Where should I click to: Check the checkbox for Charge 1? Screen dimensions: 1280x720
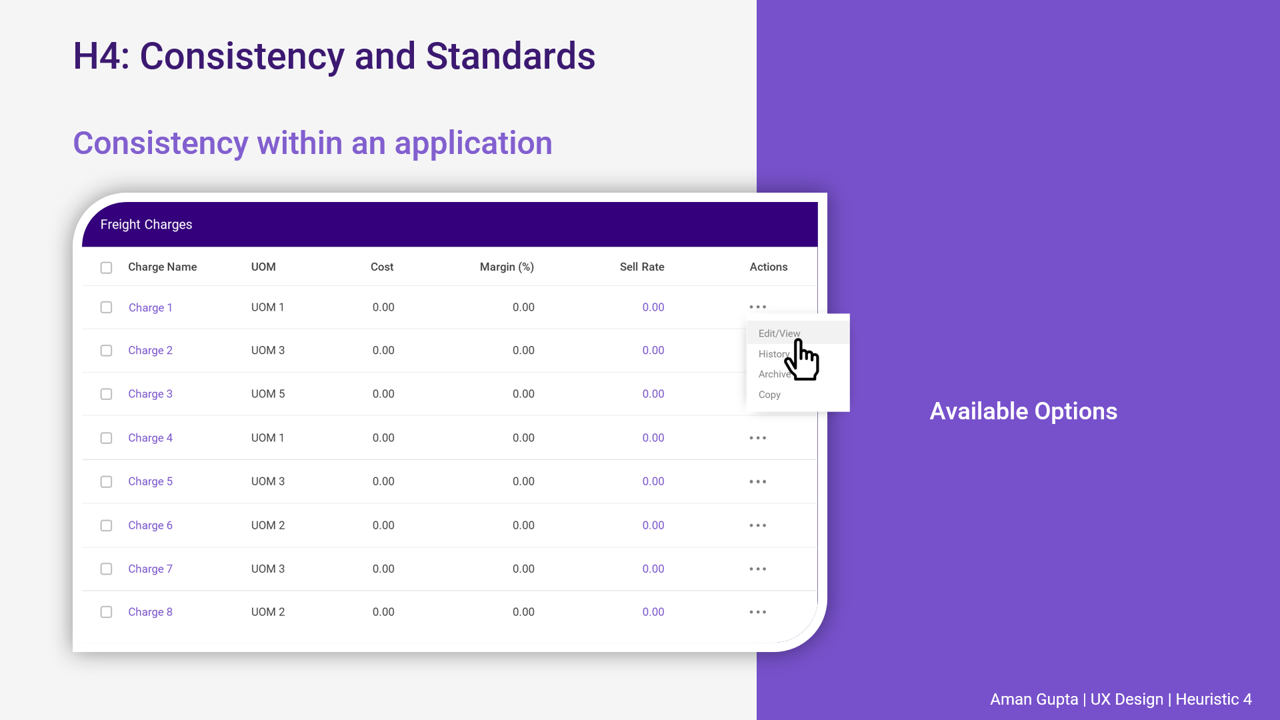click(106, 307)
